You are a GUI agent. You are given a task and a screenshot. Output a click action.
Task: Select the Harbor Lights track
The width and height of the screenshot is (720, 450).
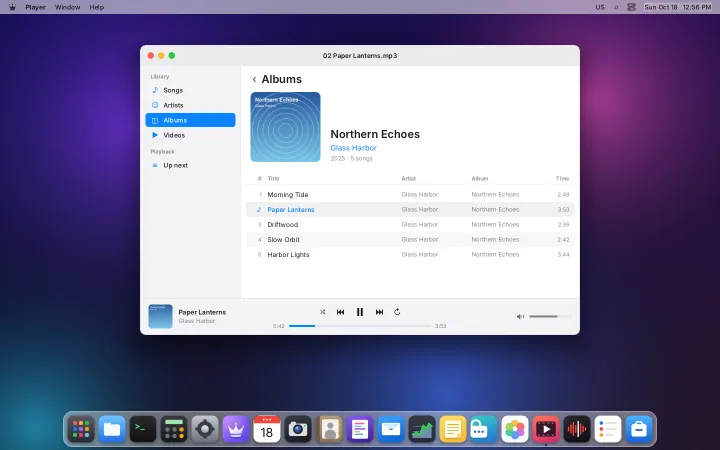click(x=410, y=254)
